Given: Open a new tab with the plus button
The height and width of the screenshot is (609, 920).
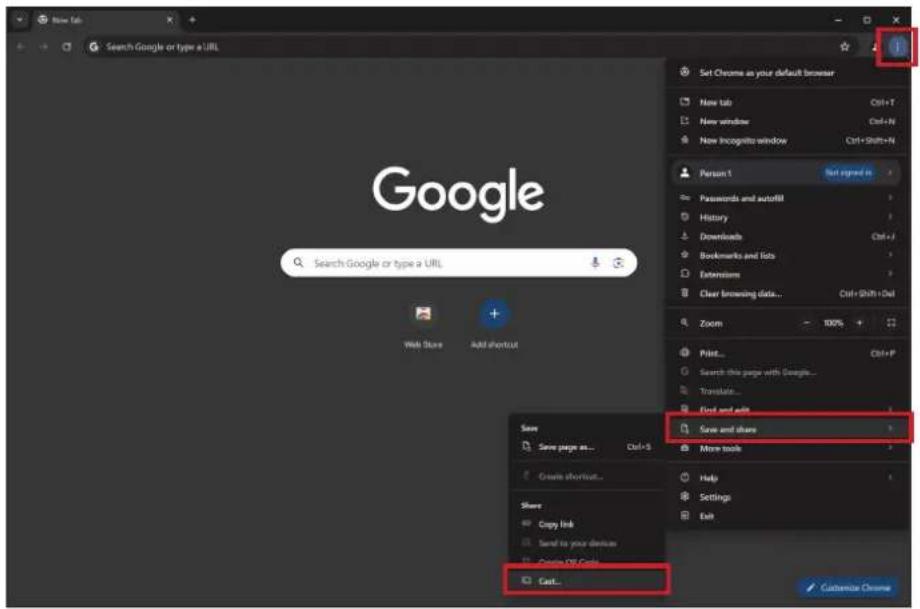Looking at the screenshot, I should (192, 20).
